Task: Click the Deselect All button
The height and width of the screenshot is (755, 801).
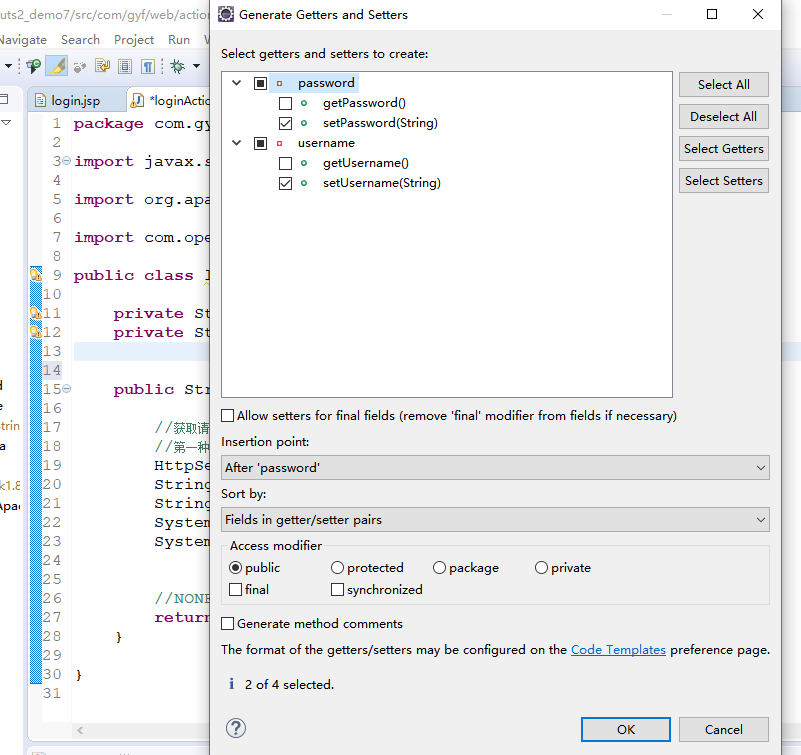Action: click(723, 116)
